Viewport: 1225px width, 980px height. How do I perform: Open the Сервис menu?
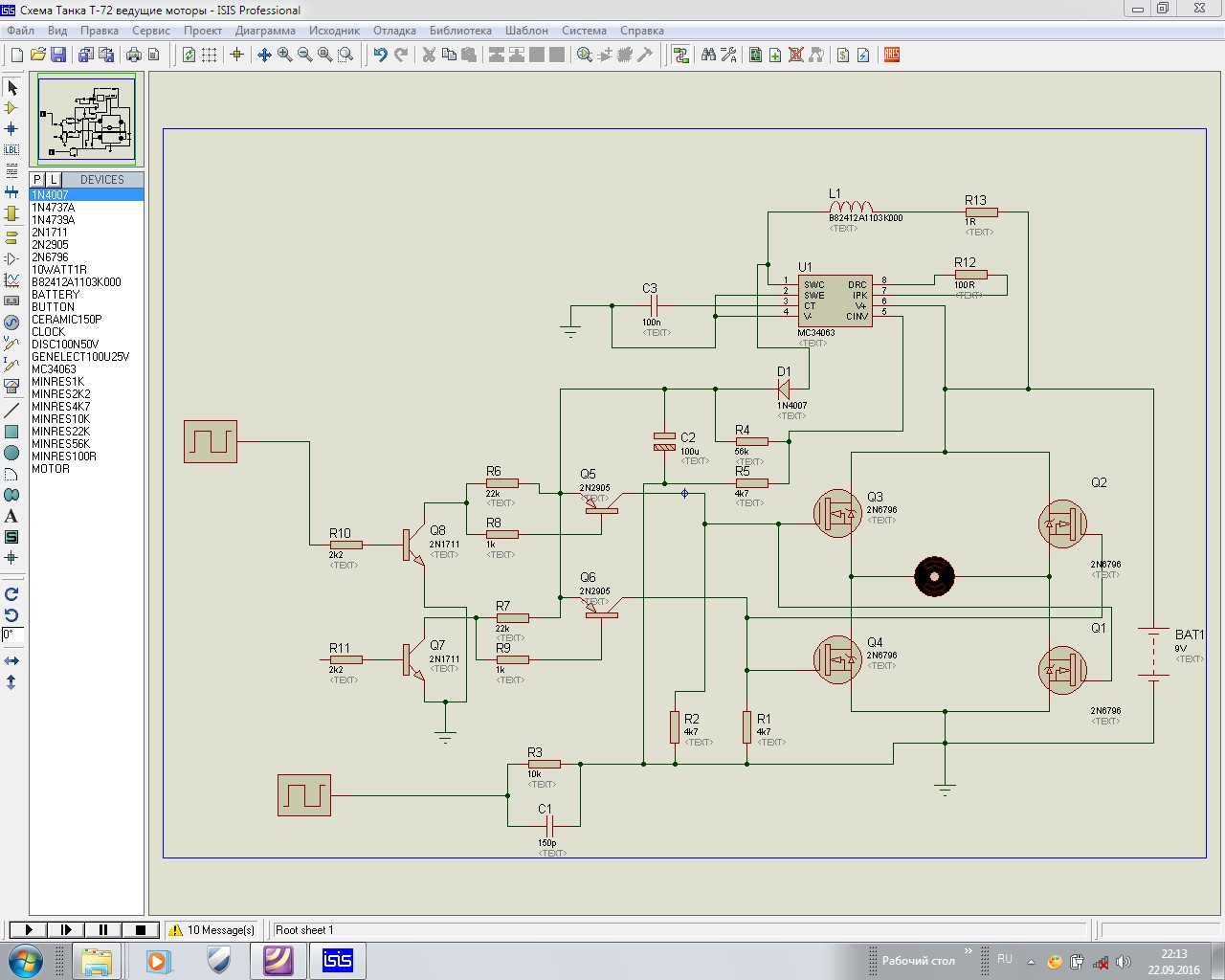point(151,31)
